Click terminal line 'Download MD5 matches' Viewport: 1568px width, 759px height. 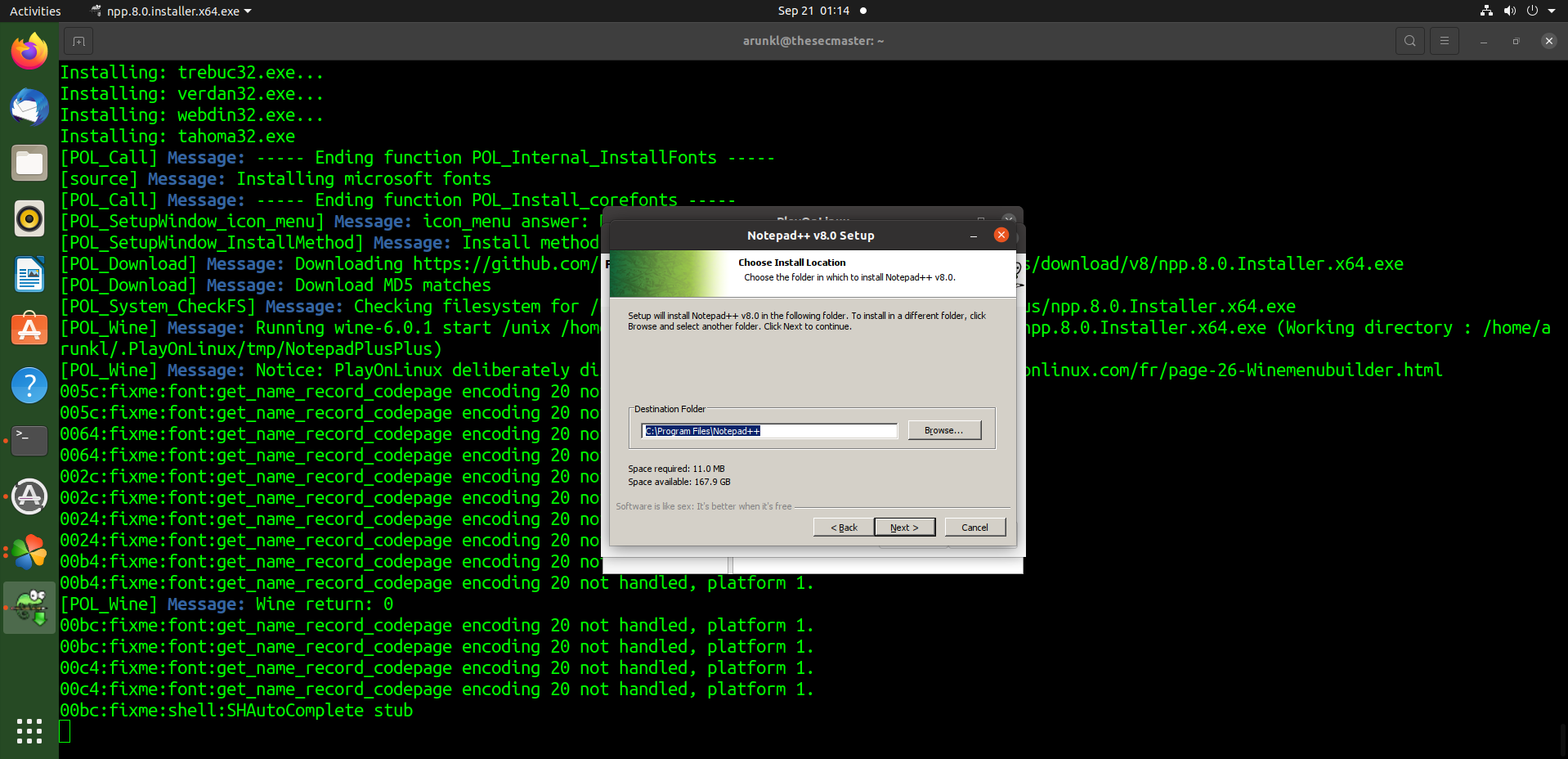pyautogui.click(x=392, y=285)
